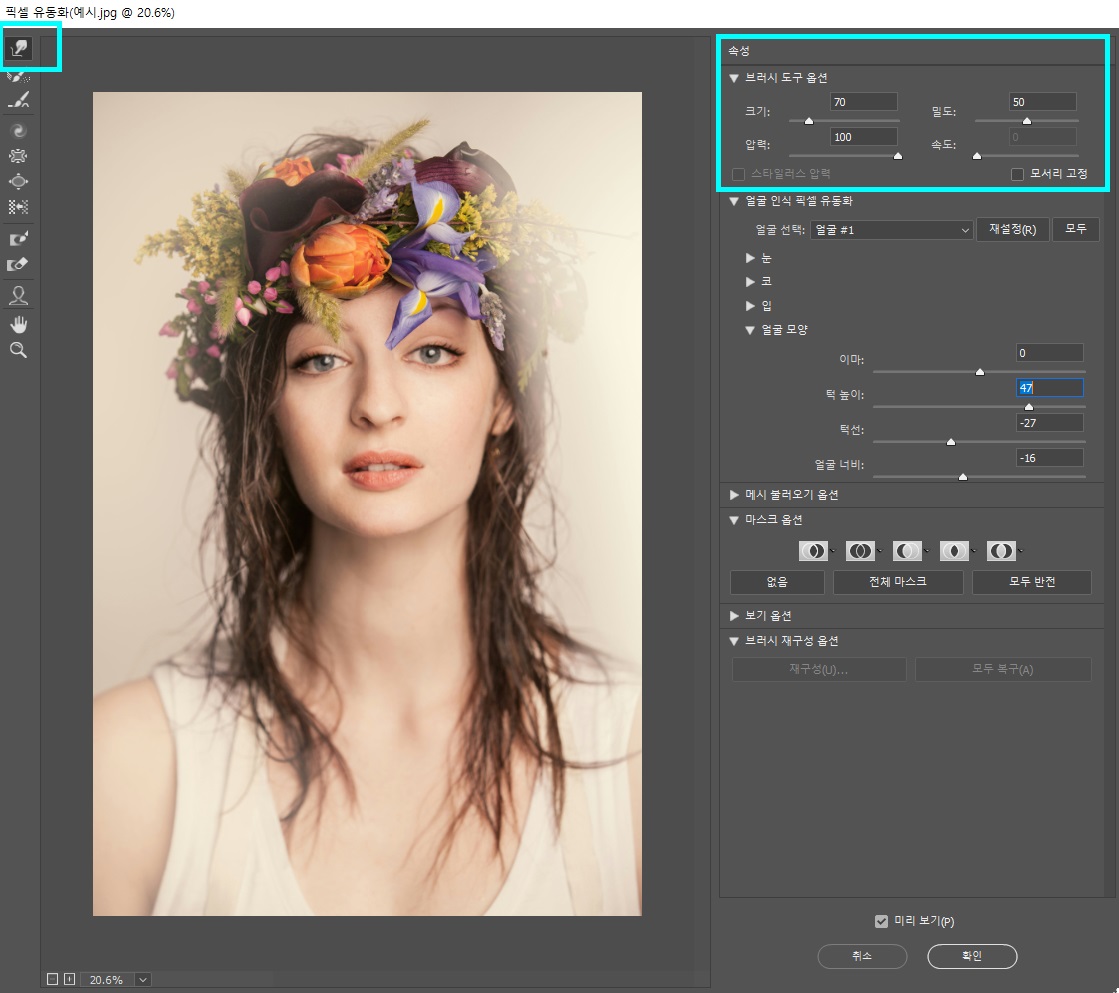Image resolution: width=1119 pixels, height=993 pixels.
Task: Open the 얼굴 선택 dropdown showing 얼굴 #1
Action: (x=891, y=230)
